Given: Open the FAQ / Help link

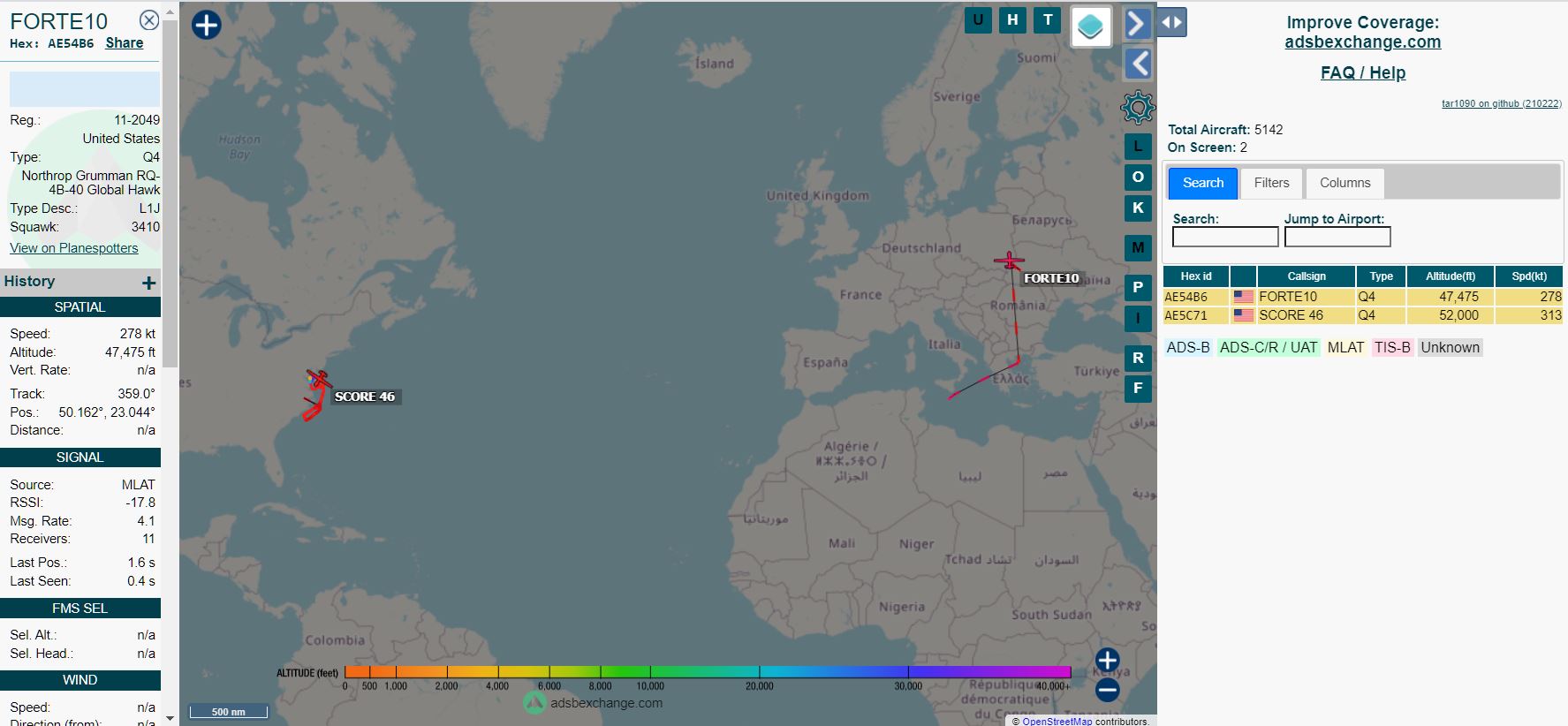Looking at the screenshot, I should pos(1363,72).
